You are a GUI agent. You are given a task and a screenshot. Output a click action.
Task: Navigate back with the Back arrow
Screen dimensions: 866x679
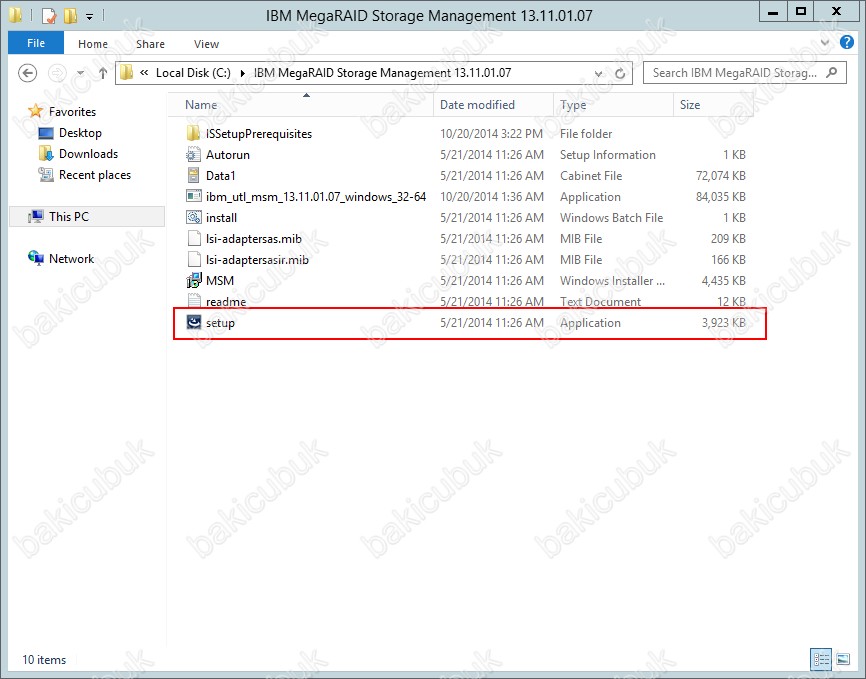tap(28, 73)
